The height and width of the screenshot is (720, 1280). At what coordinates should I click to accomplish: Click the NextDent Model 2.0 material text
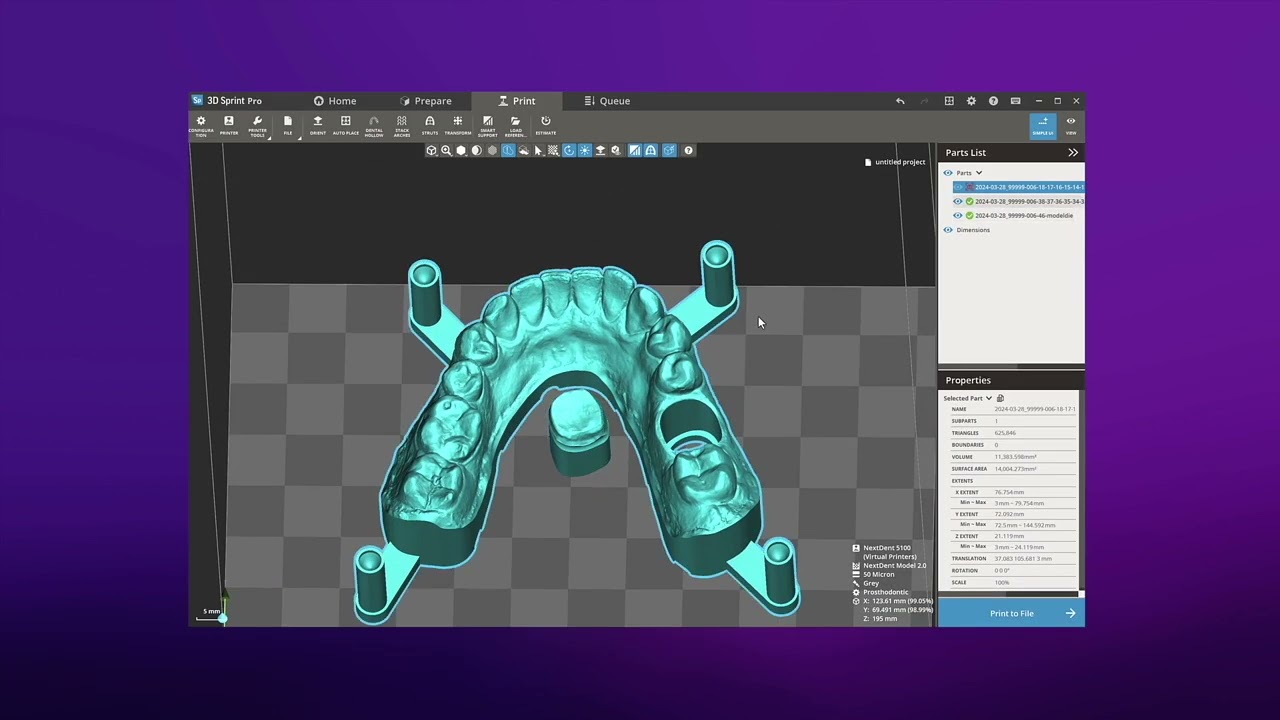[895, 566]
